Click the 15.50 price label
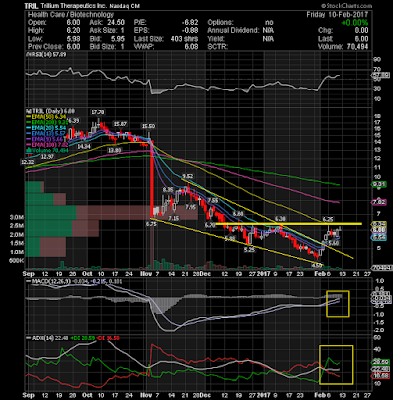This screenshot has height=400, width=393. coord(149,126)
